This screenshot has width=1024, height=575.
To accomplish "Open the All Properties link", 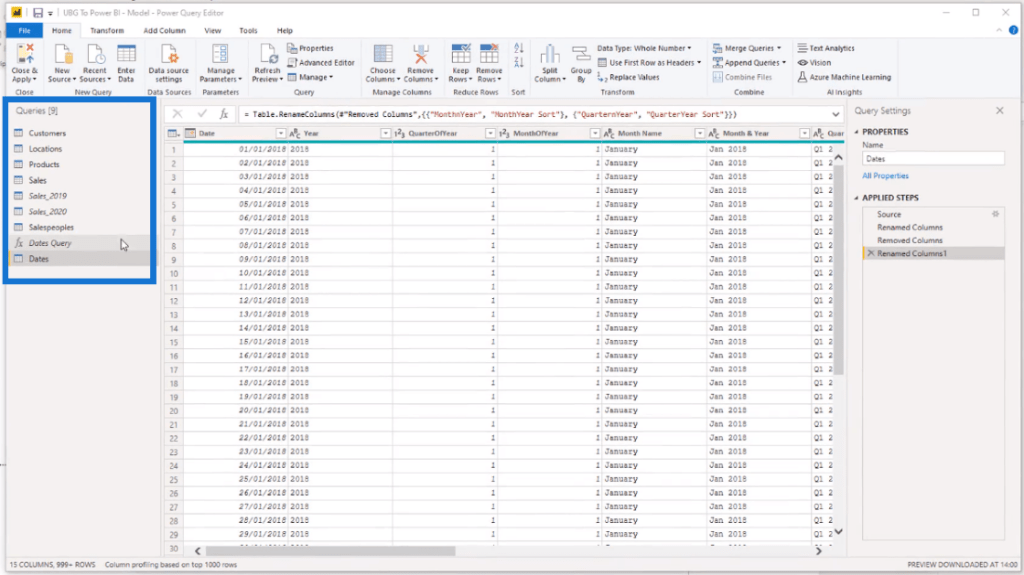I will click(885, 176).
